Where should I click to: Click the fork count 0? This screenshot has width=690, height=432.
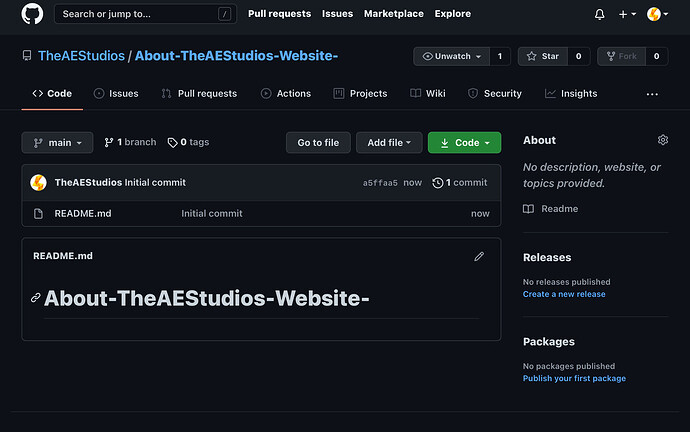(657, 56)
